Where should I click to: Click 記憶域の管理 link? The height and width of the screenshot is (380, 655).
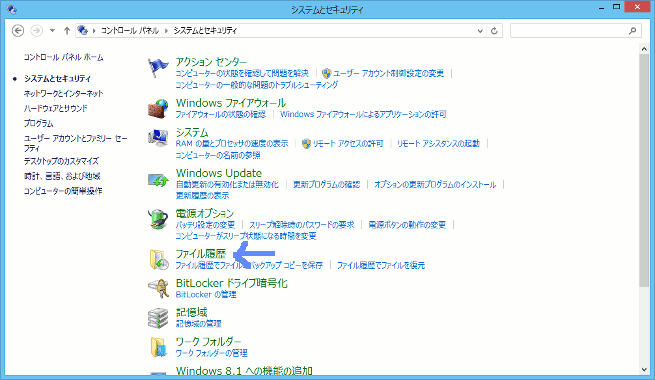coord(198,324)
